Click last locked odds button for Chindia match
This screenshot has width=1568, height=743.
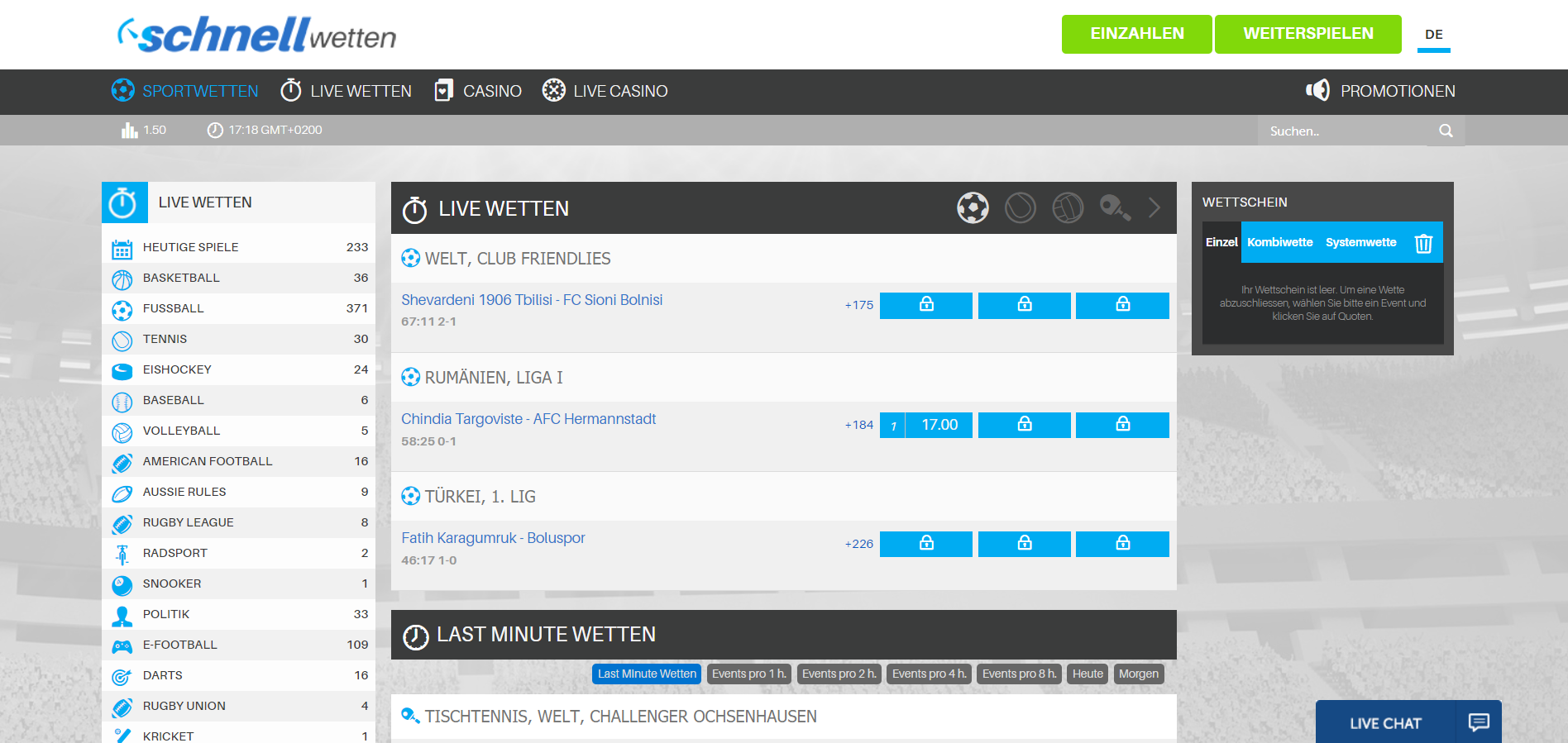1122,425
